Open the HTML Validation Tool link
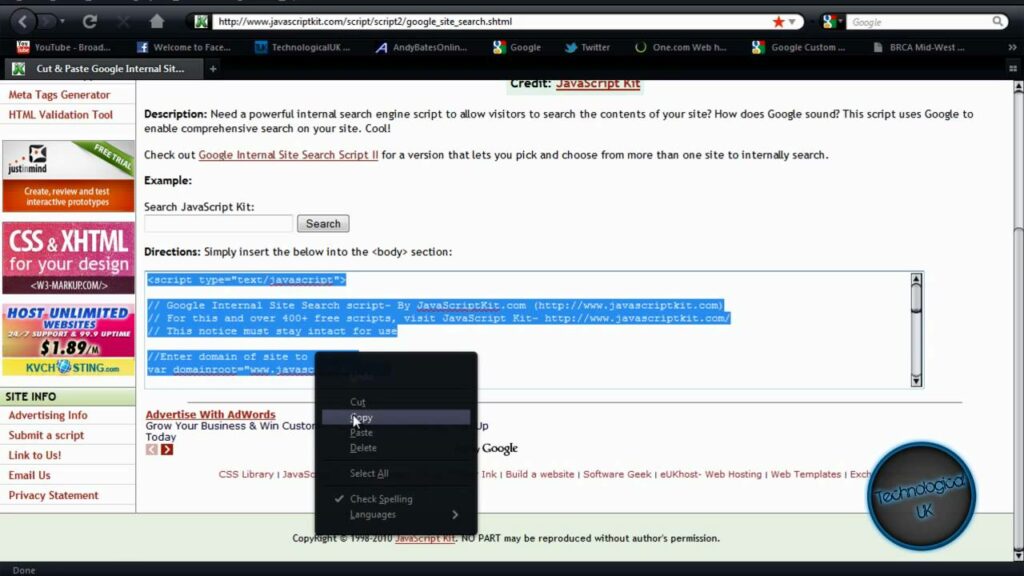The width and height of the screenshot is (1024, 576). click(61, 115)
